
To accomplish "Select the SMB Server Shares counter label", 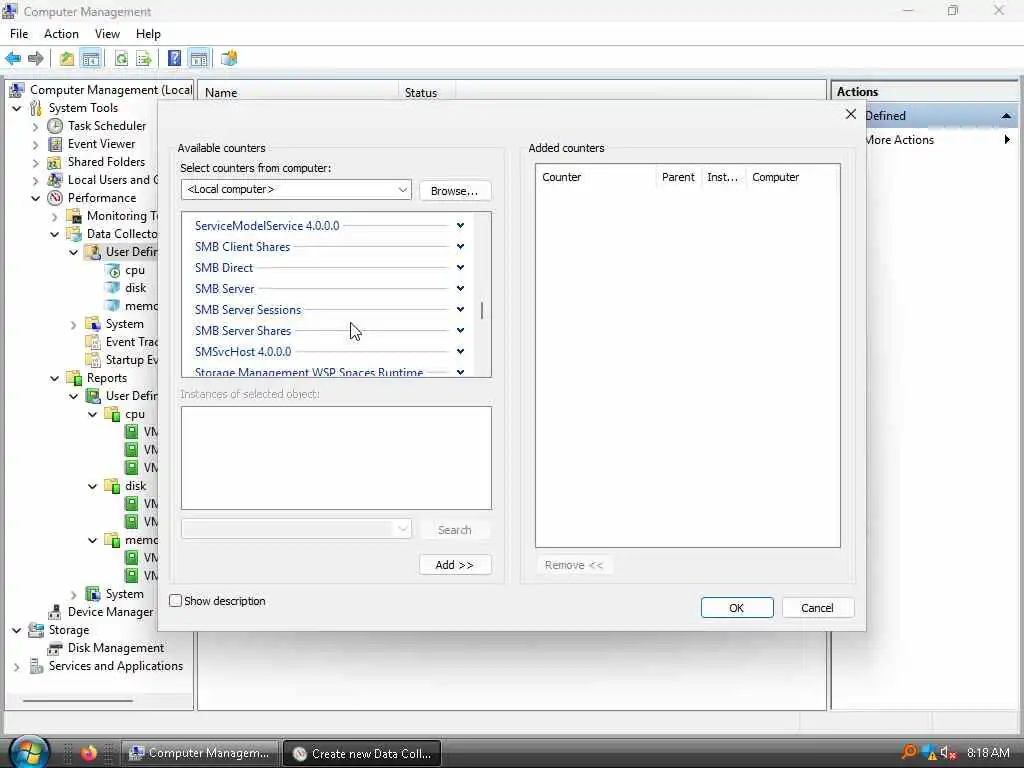I will [243, 330].
